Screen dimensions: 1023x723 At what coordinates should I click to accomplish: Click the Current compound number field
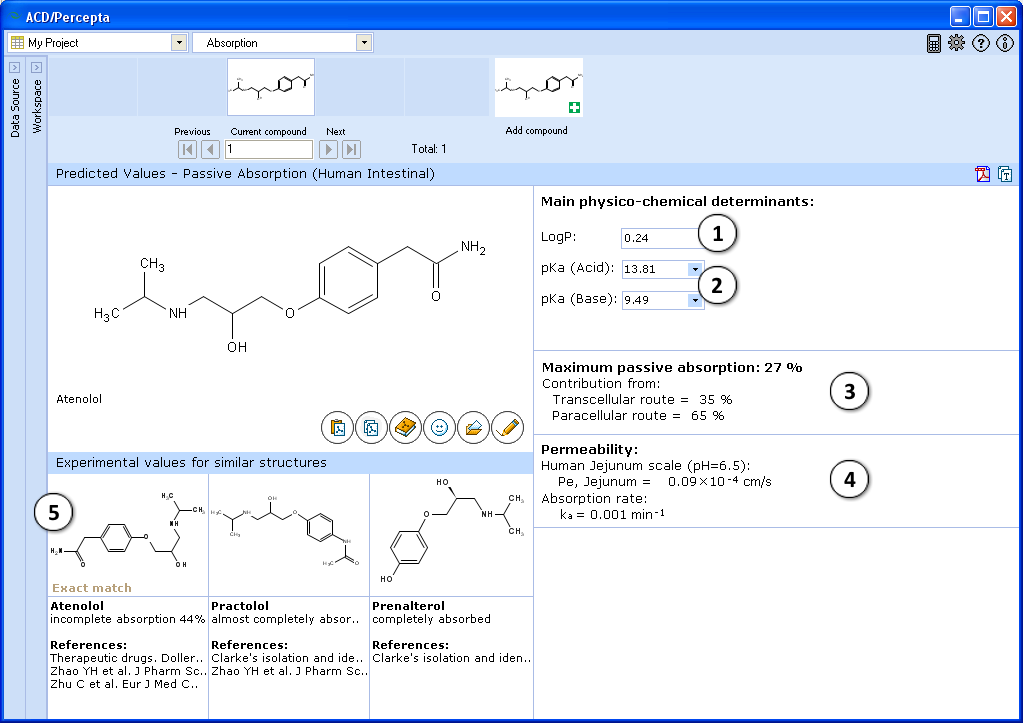[269, 149]
